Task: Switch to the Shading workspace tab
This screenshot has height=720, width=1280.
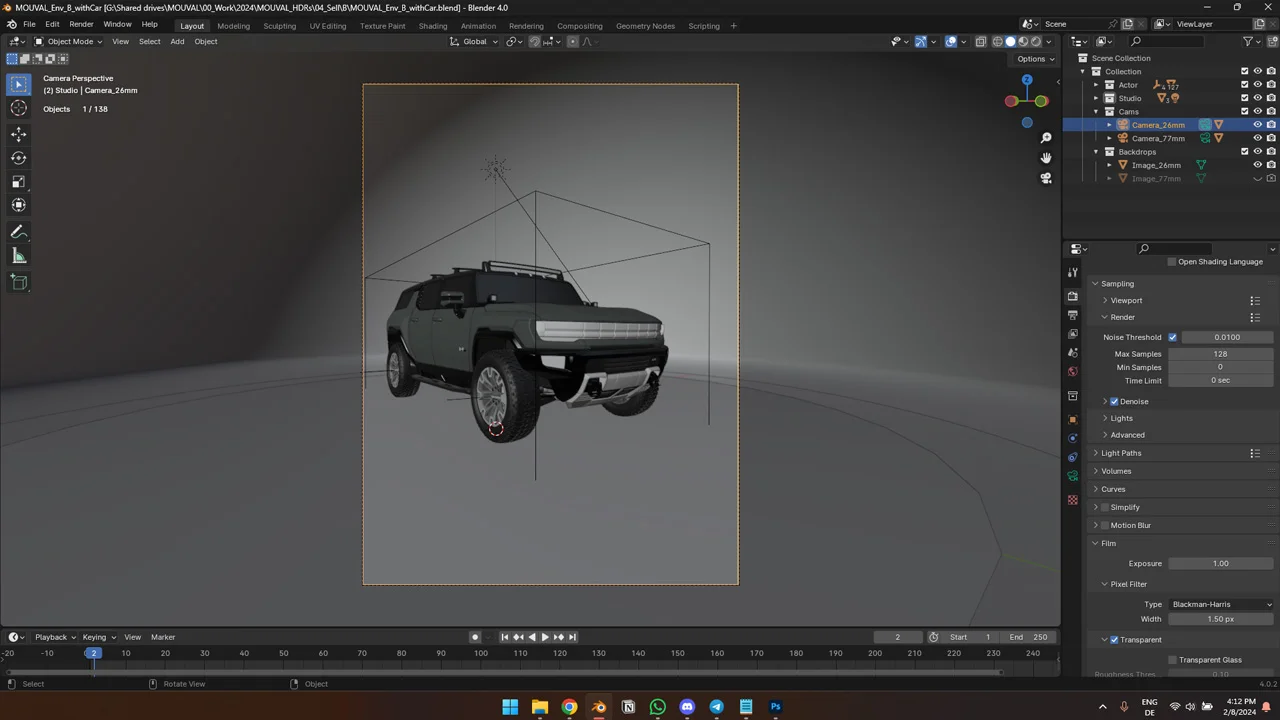Action: 433,25
